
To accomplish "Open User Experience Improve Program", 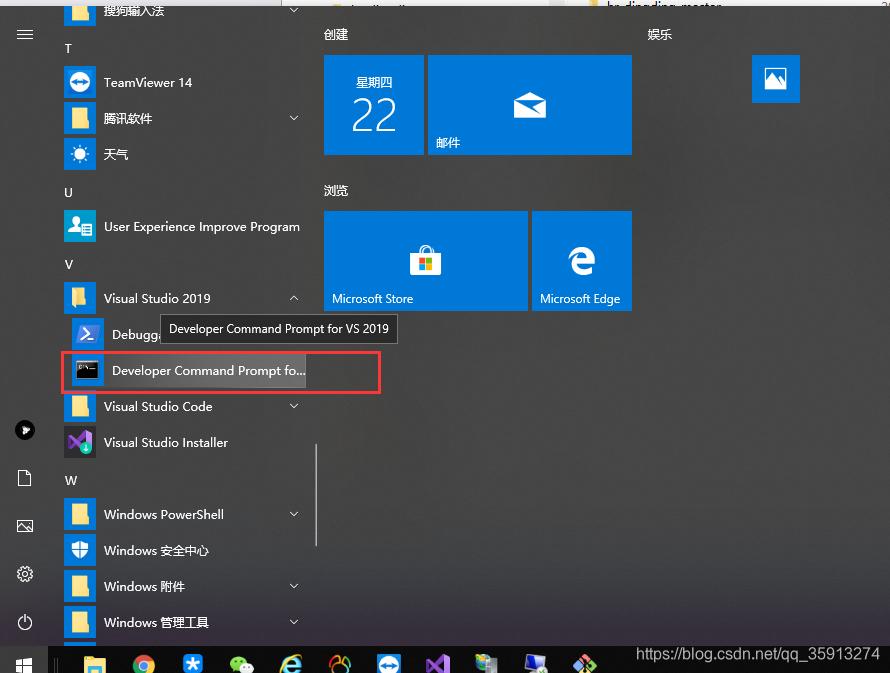I will coord(183,226).
